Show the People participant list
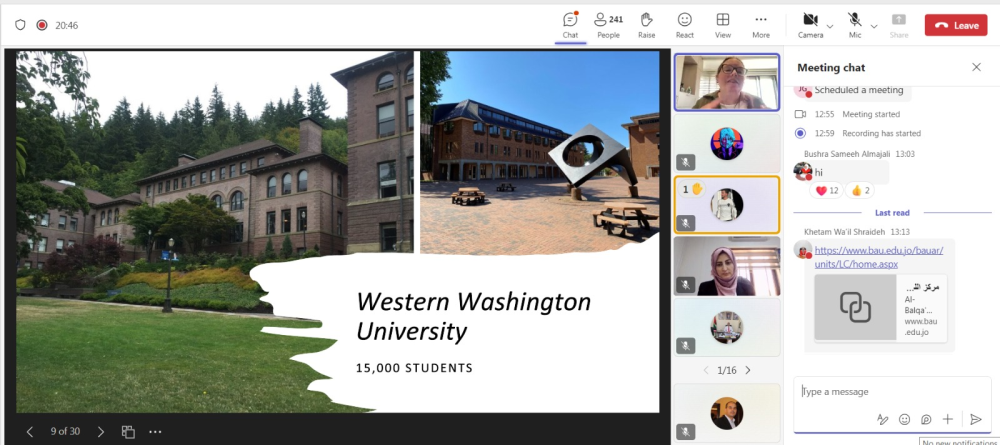This screenshot has width=1000, height=445. click(x=608, y=24)
